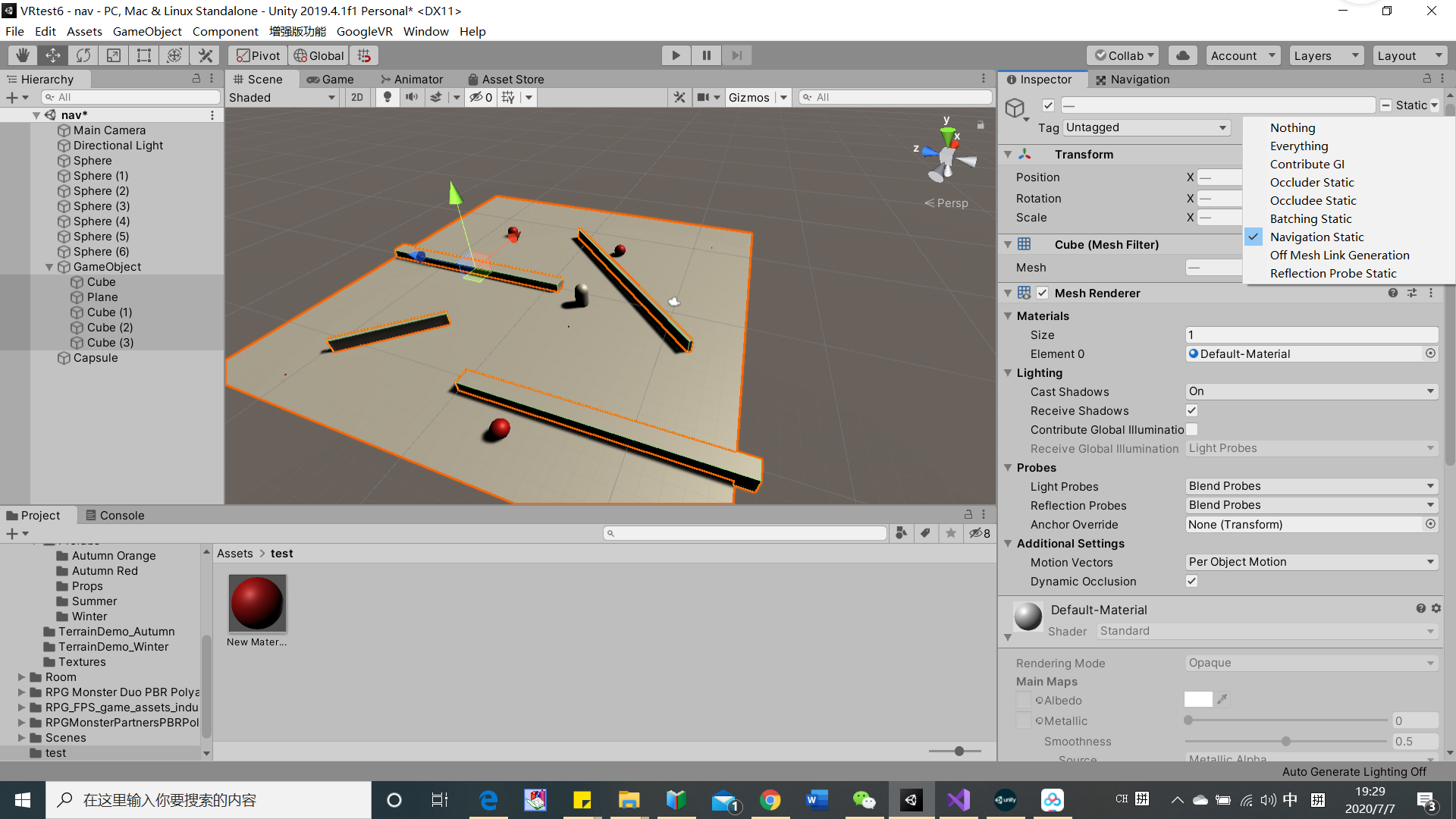
Task: Toggle scene lighting bulb icon
Action: pos(388,97)
